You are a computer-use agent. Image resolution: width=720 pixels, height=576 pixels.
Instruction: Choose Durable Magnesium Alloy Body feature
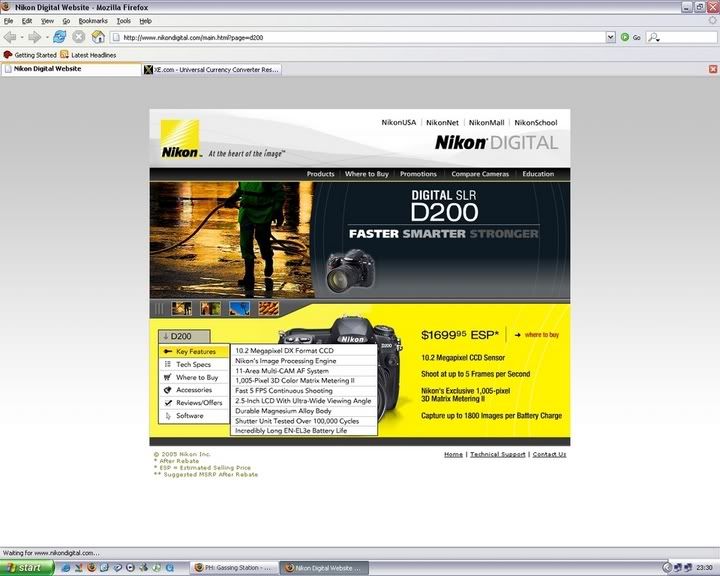[x=304, y=411]
